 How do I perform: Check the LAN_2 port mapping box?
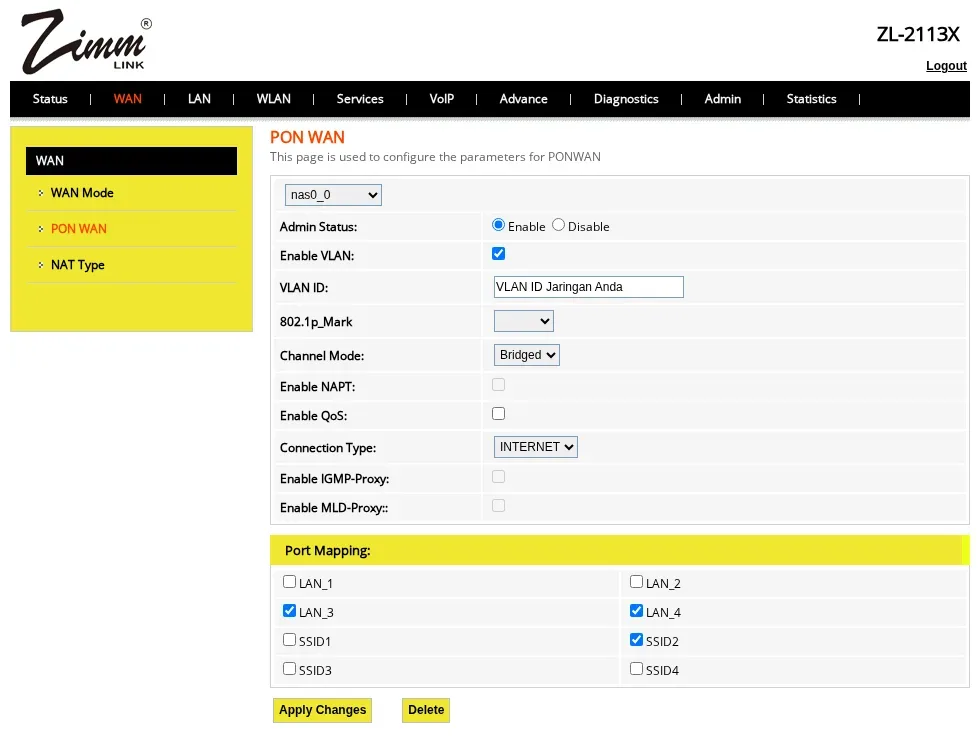(636, 582)
